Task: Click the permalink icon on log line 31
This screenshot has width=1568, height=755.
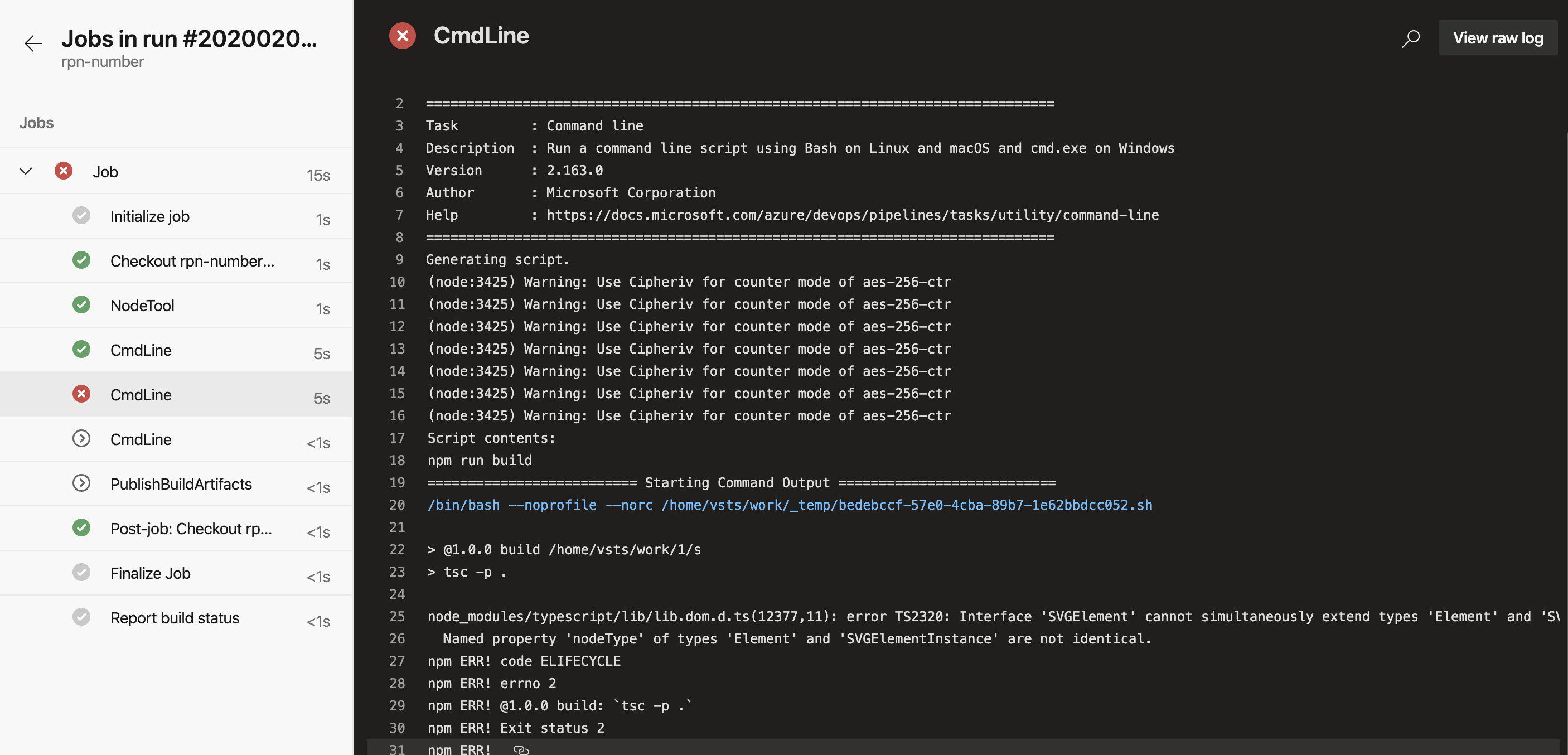Action: pos(520,749)
